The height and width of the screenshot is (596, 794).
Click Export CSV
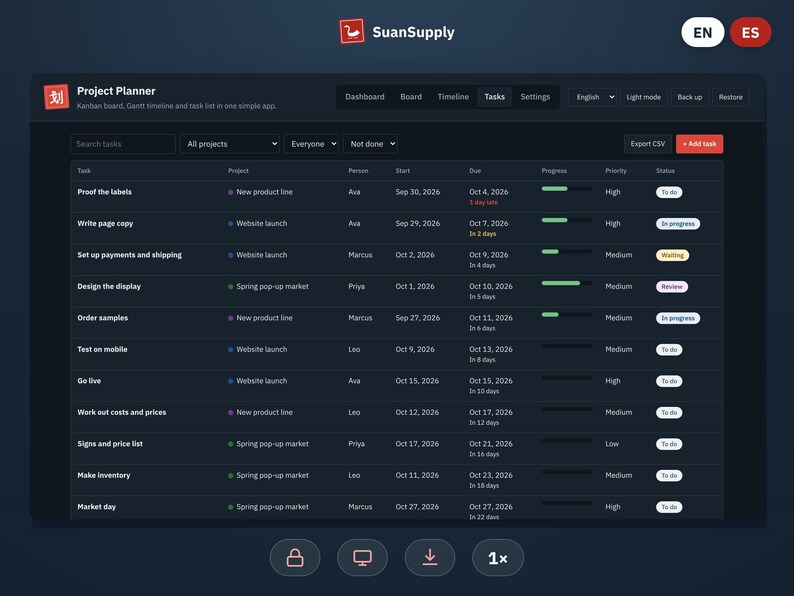point(648,144)
